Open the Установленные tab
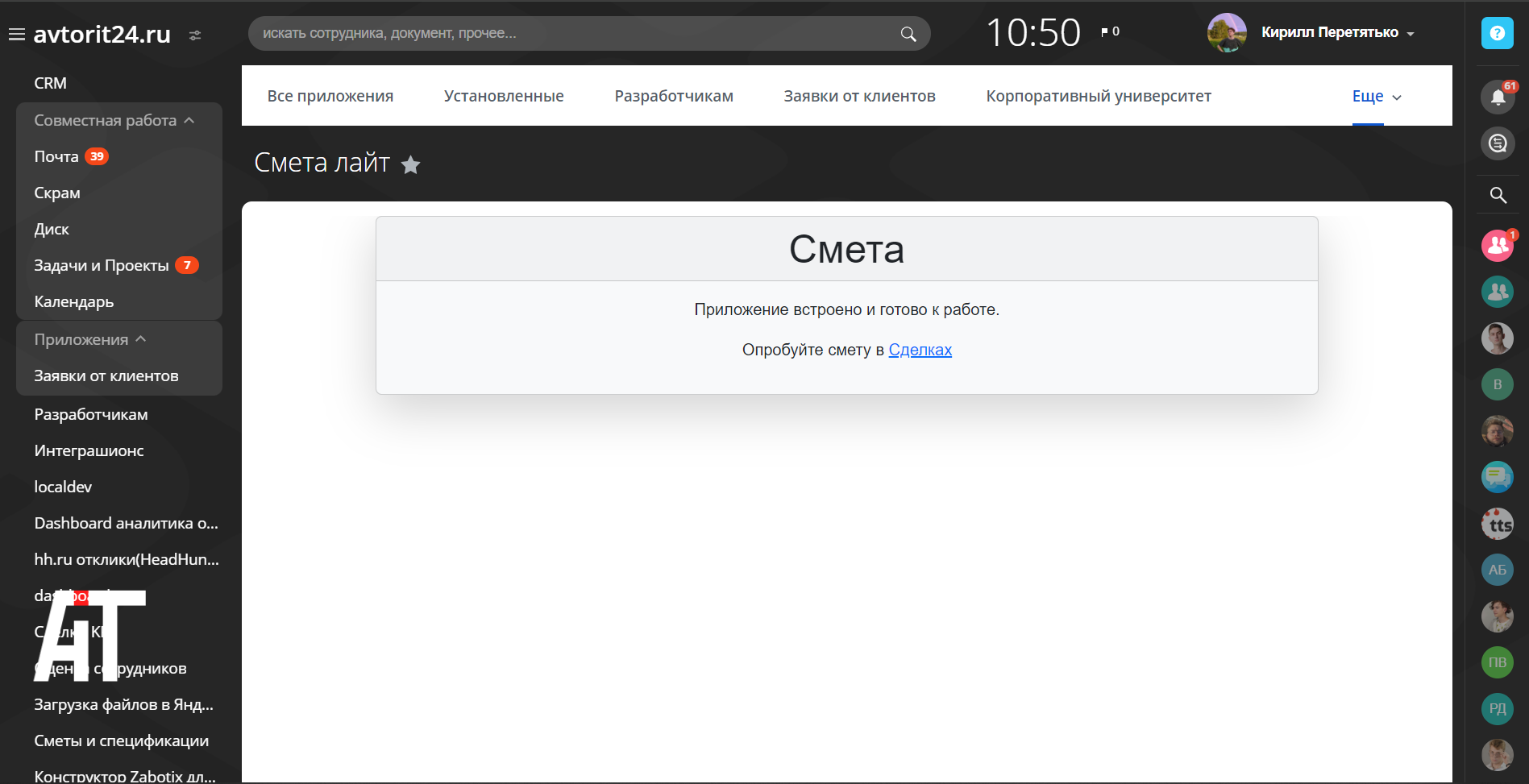Viewport: 1529px width, 784px height. pyautogui.click(x=504, y=96)
